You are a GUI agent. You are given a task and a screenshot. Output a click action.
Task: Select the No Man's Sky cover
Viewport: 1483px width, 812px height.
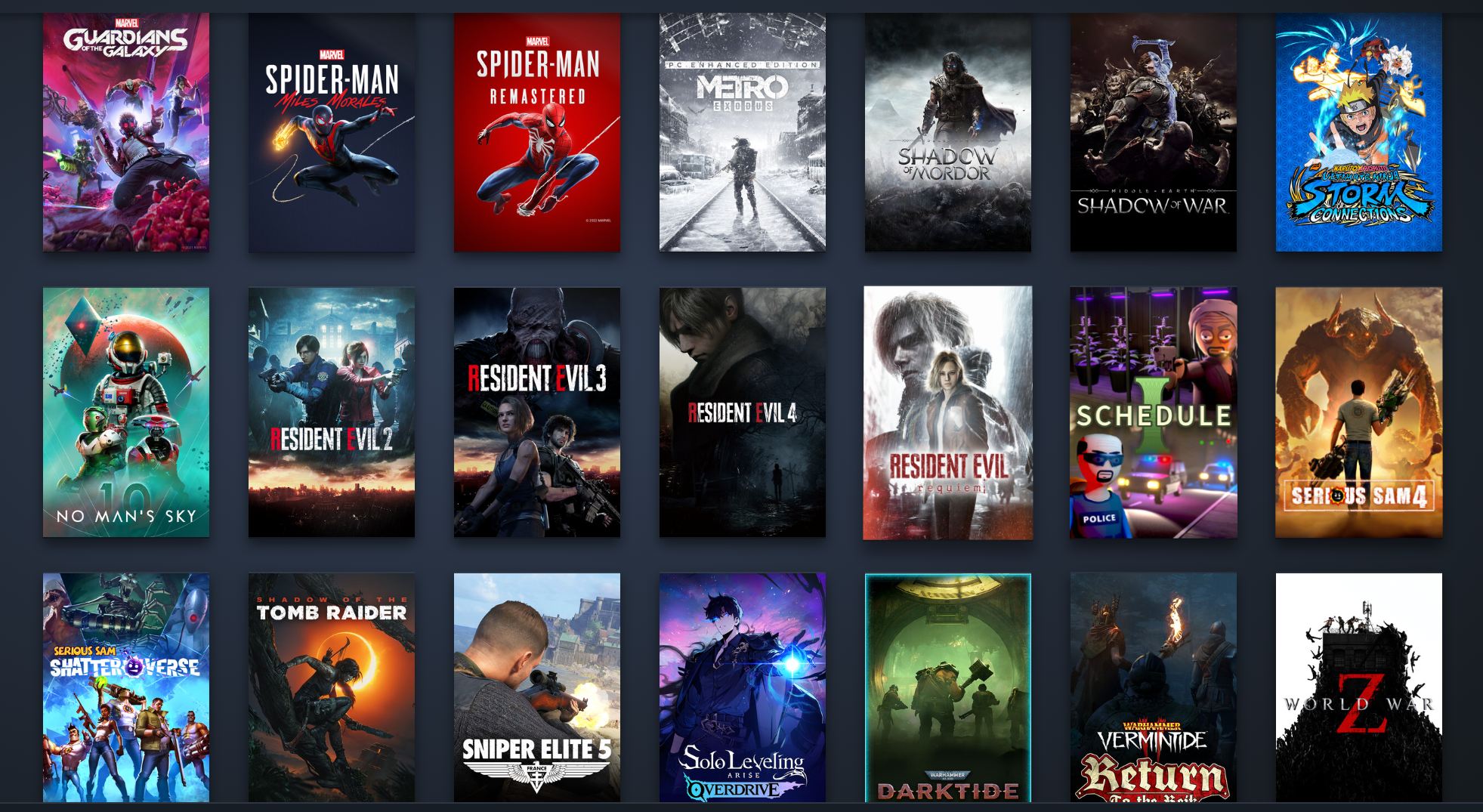(126, 412)
